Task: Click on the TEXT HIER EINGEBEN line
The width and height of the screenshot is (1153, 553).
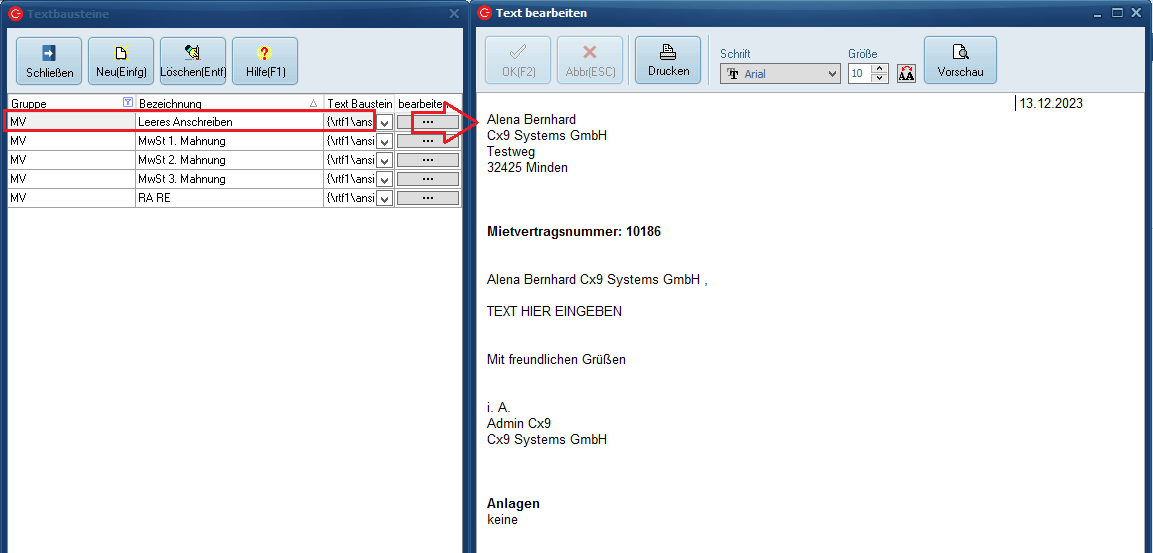Action: point(554,311)
